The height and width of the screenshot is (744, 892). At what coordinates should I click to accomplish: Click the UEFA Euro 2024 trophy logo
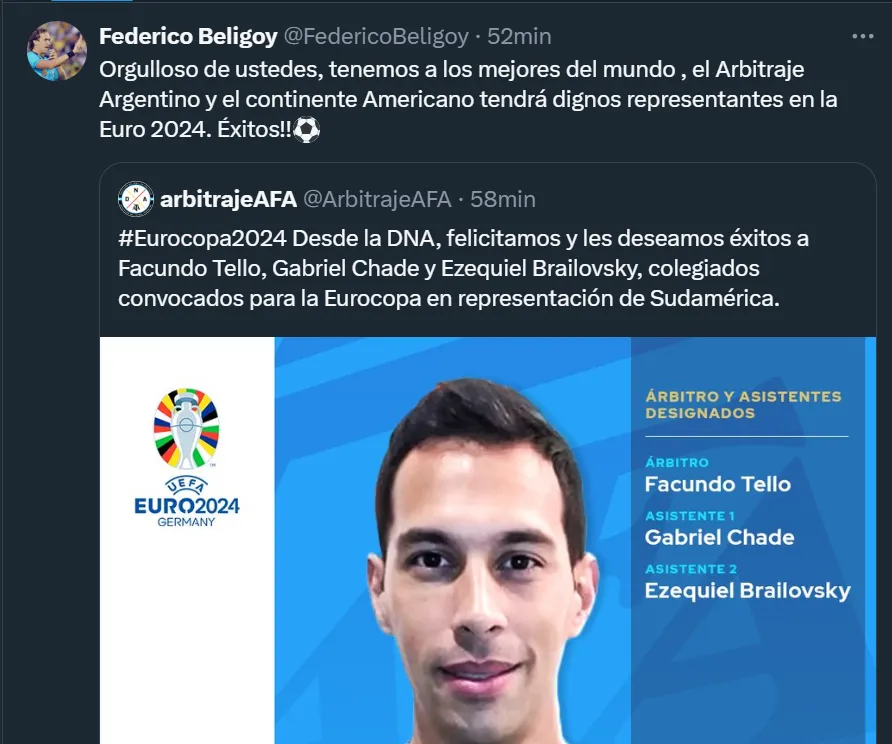186,429
